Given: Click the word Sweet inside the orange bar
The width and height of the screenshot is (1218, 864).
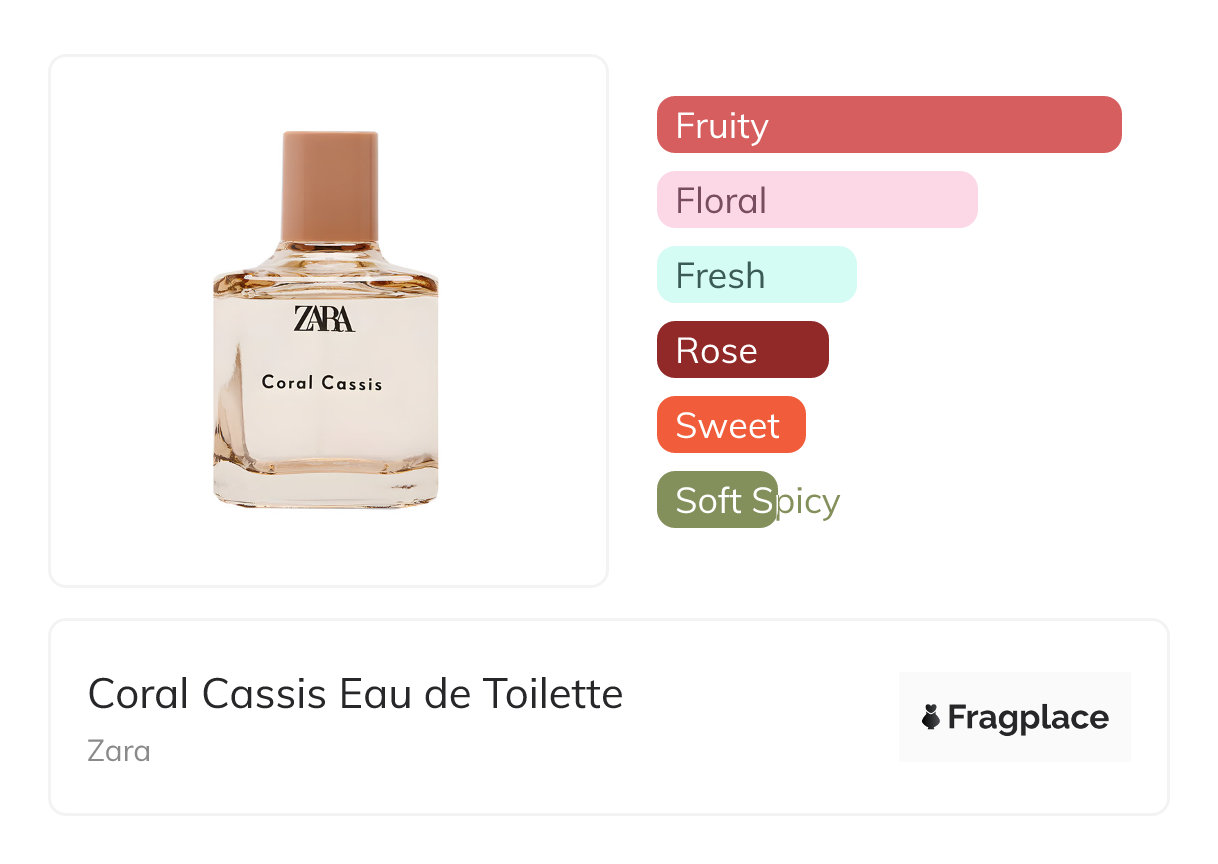Looking at the screenshot, I should [727, 426].
